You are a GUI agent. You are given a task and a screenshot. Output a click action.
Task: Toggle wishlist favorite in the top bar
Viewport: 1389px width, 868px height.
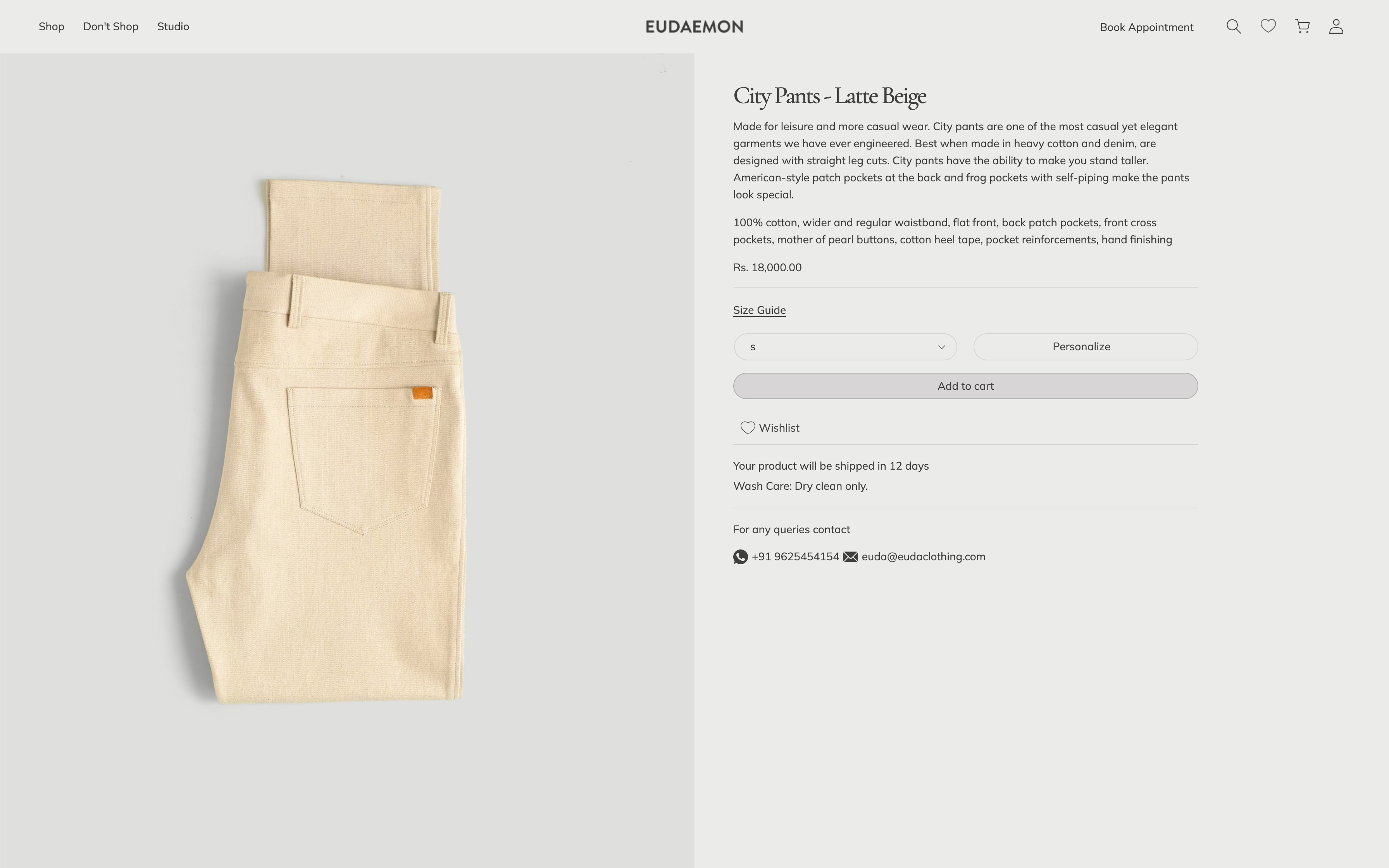1268,26
